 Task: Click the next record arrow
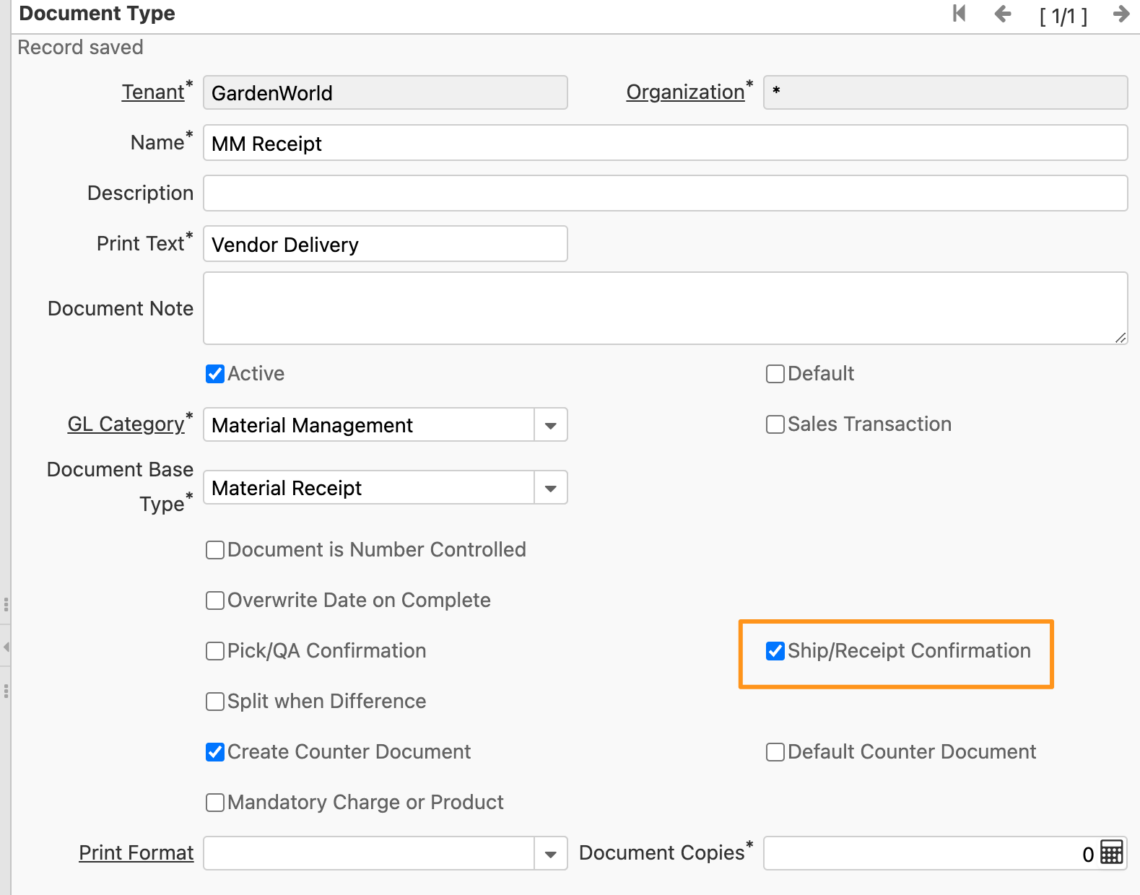1119,14
